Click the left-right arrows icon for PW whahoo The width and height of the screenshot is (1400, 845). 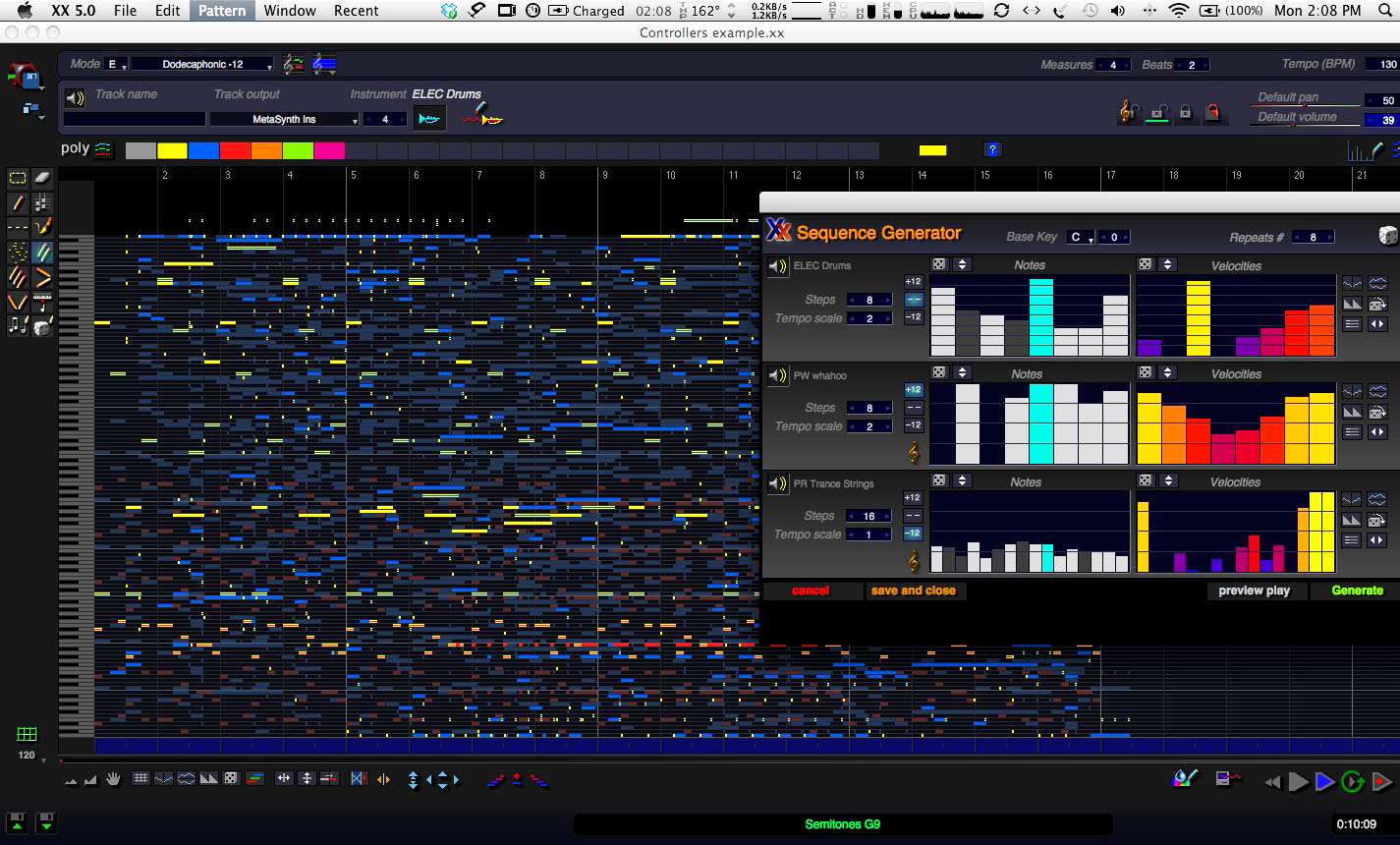pyautogui.click(x=1377, y=432)
